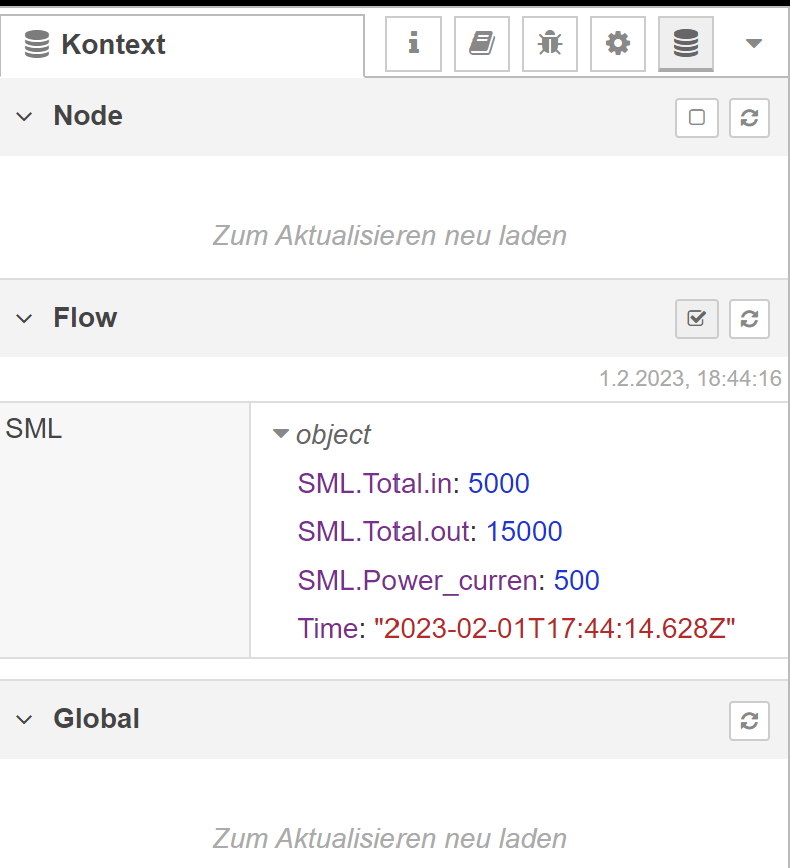Click the Time timestamp string value
790x868 pixels.
[x=555, y=629]
